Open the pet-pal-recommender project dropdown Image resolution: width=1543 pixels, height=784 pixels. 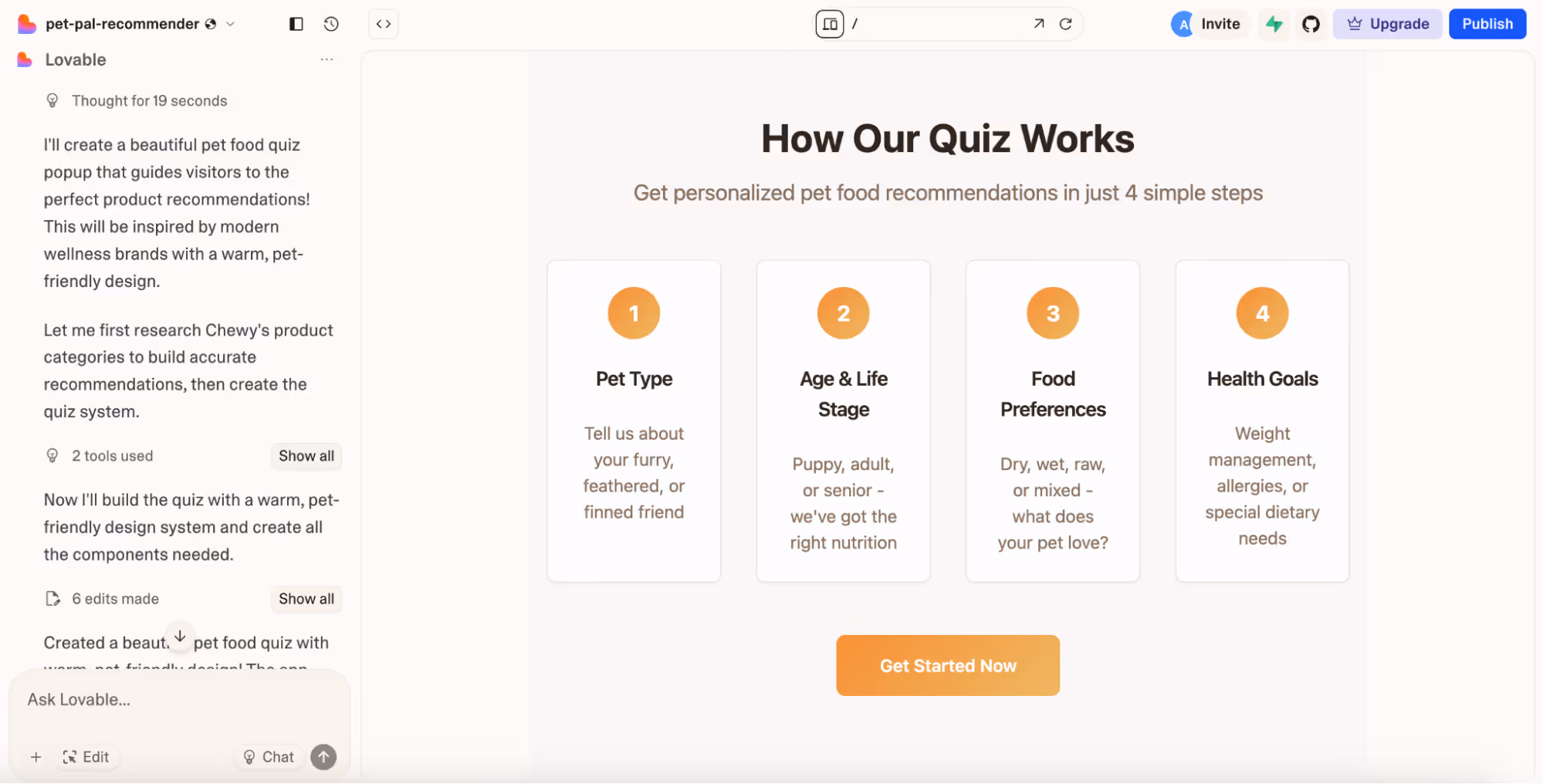point(230,24)
